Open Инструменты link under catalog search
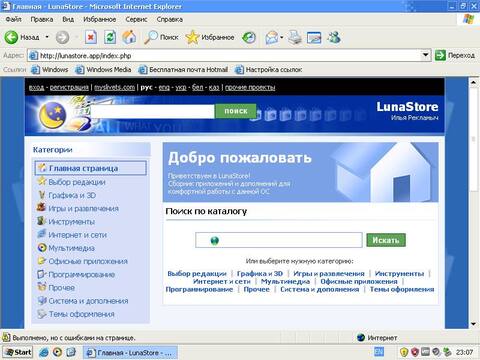 click(x=399, y=274)
